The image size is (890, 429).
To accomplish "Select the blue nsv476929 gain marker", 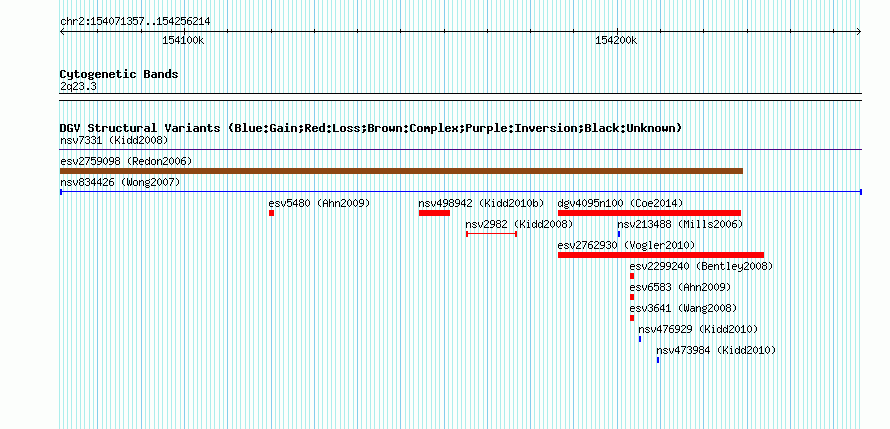I will 640,339.
